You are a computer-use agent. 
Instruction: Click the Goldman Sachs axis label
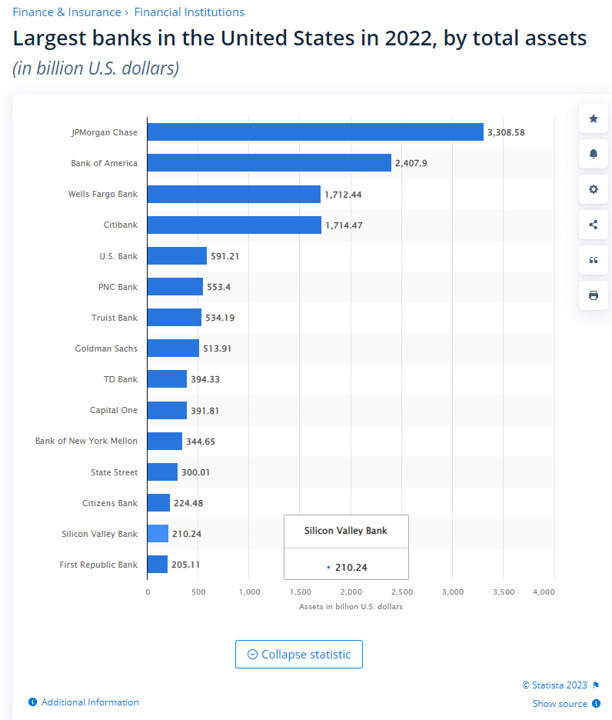[106, 349]
